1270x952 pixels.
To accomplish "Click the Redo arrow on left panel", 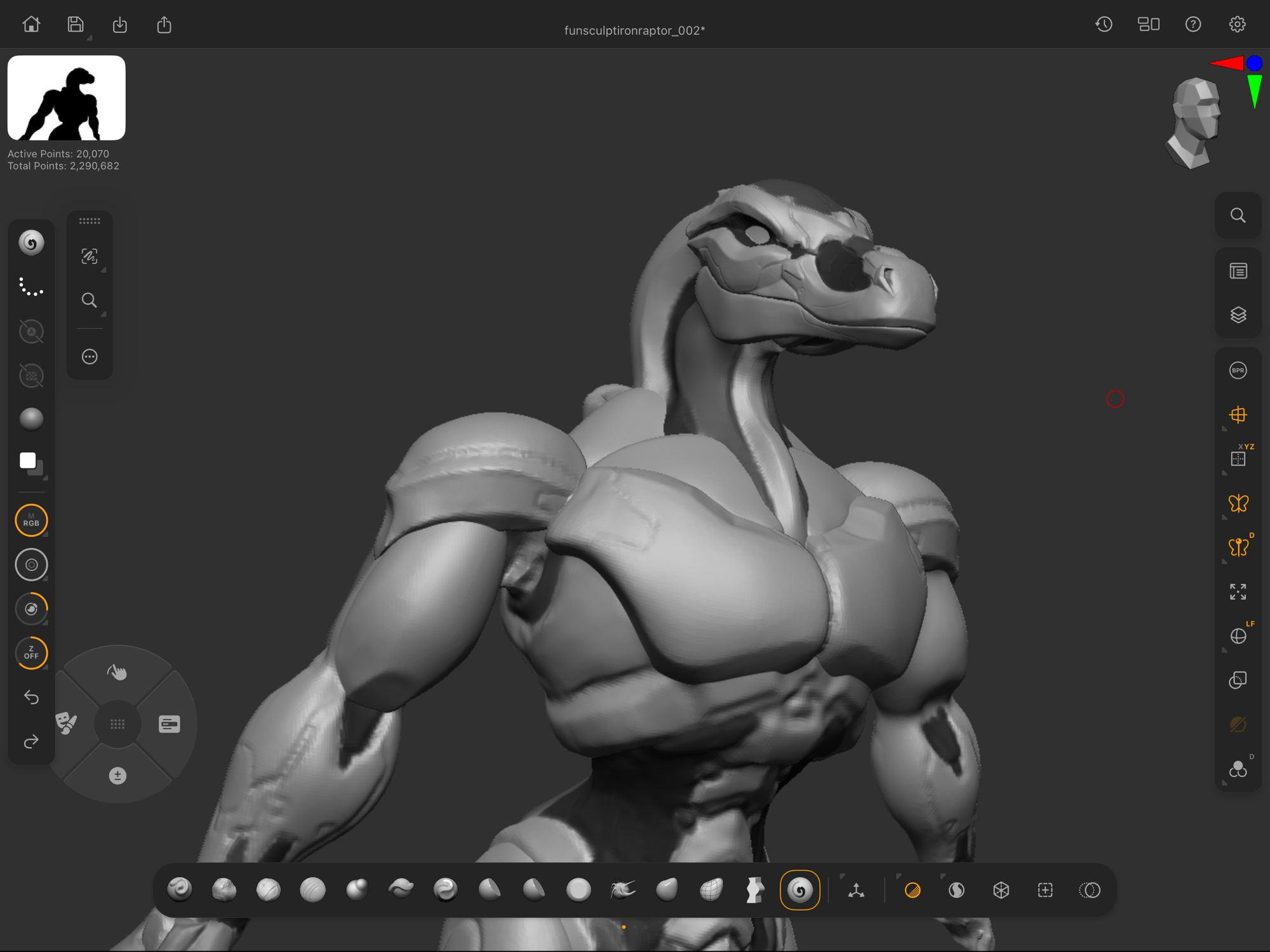I will pyautogui.click(x=31, y=741).
